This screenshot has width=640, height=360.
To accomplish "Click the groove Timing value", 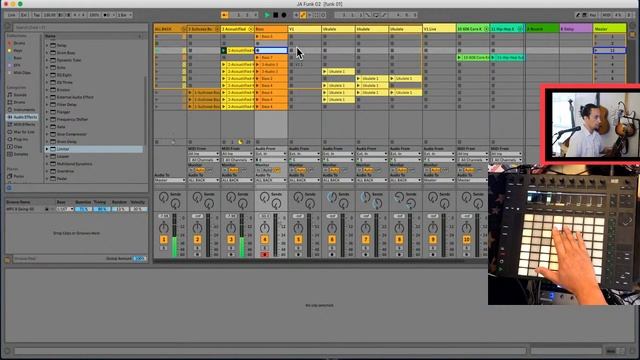I will 101,209.
